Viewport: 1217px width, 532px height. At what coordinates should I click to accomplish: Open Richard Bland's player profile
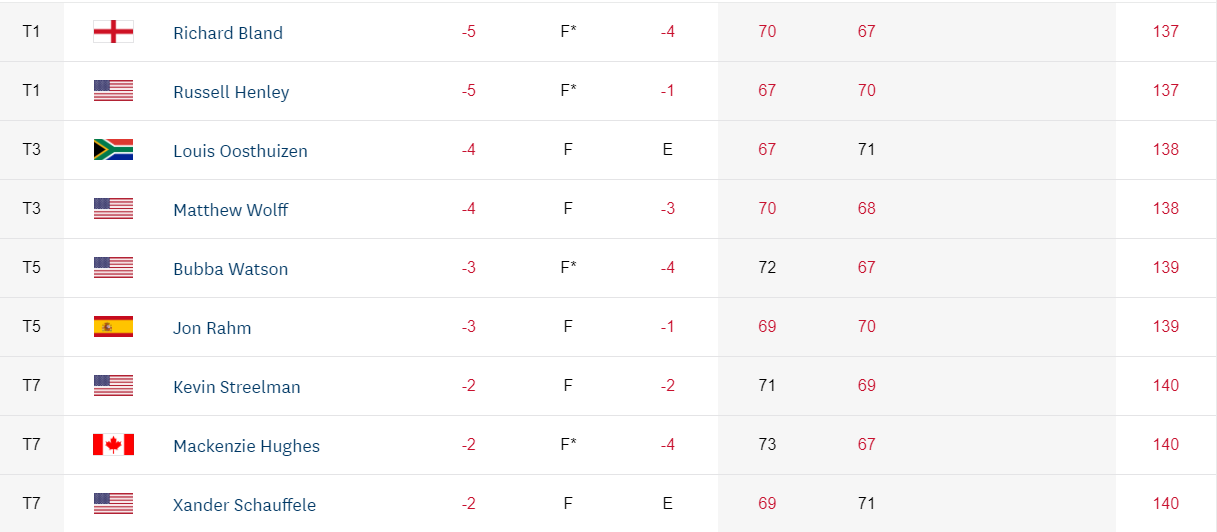228,33
